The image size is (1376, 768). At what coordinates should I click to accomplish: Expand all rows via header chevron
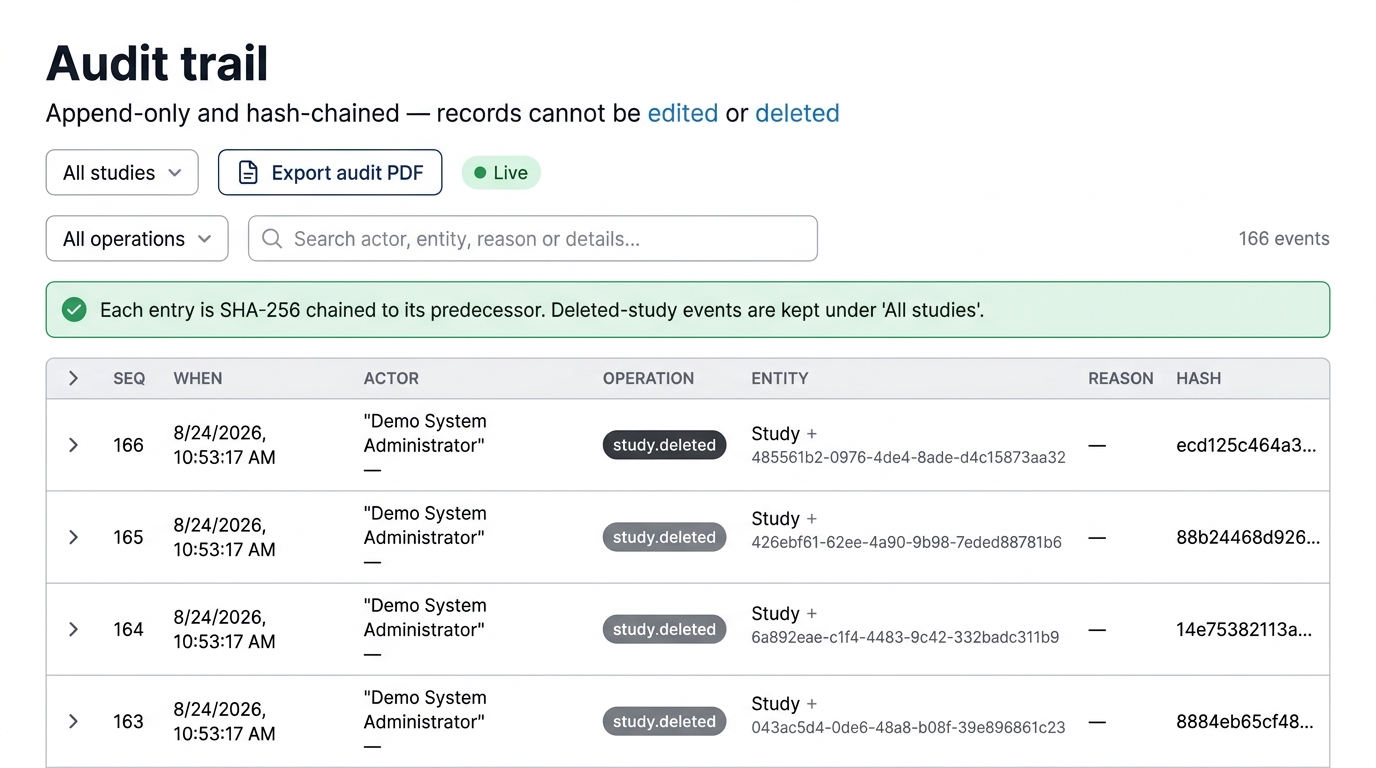click(73, 378)
